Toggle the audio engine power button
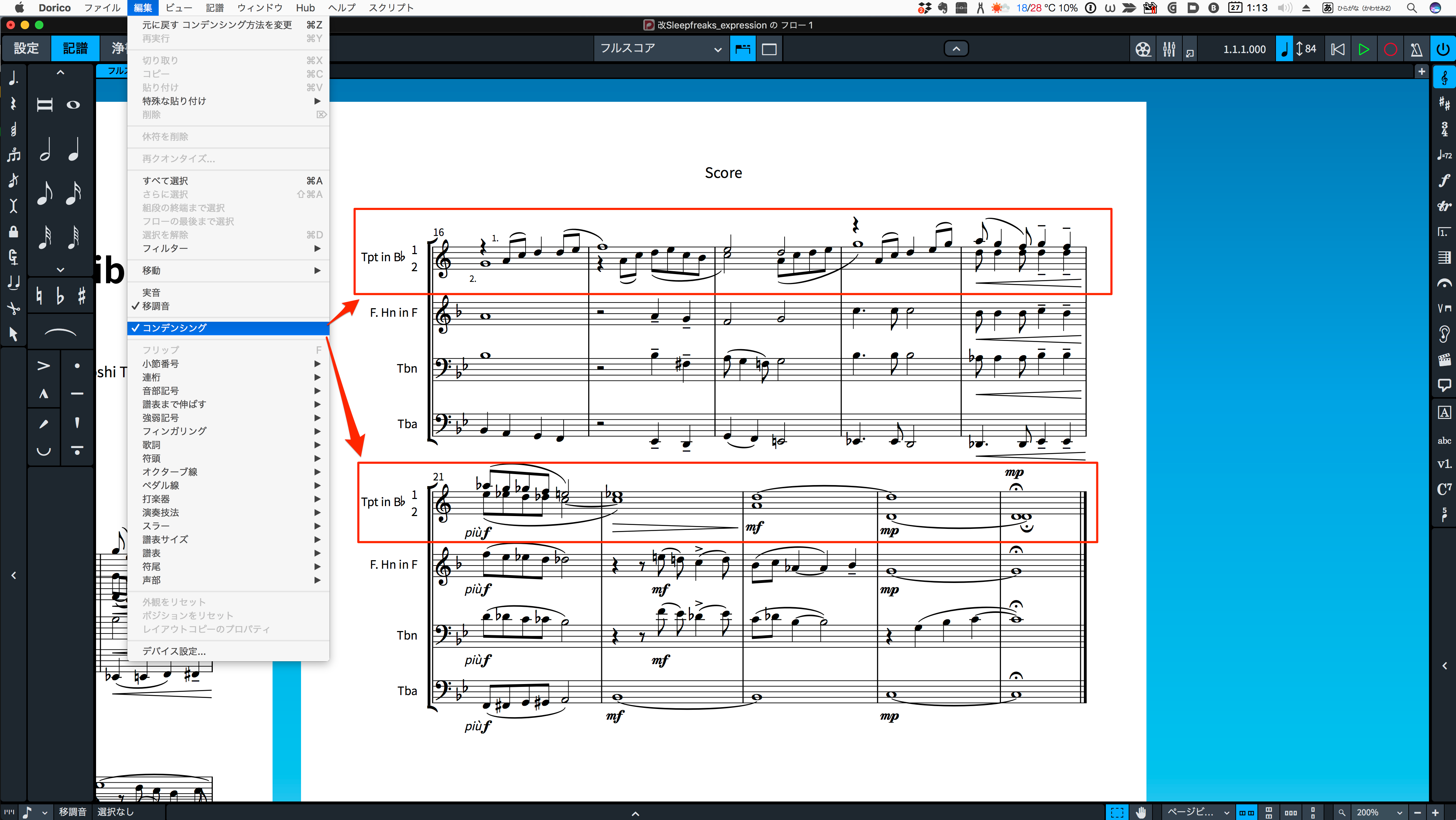Viewport: 1456px width, 820px height. tap(1443, 49)
